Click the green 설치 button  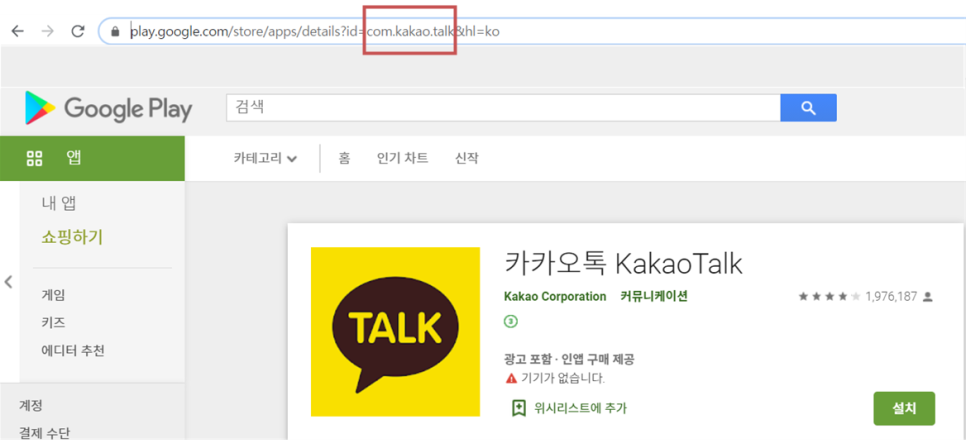tap(904, 408)
